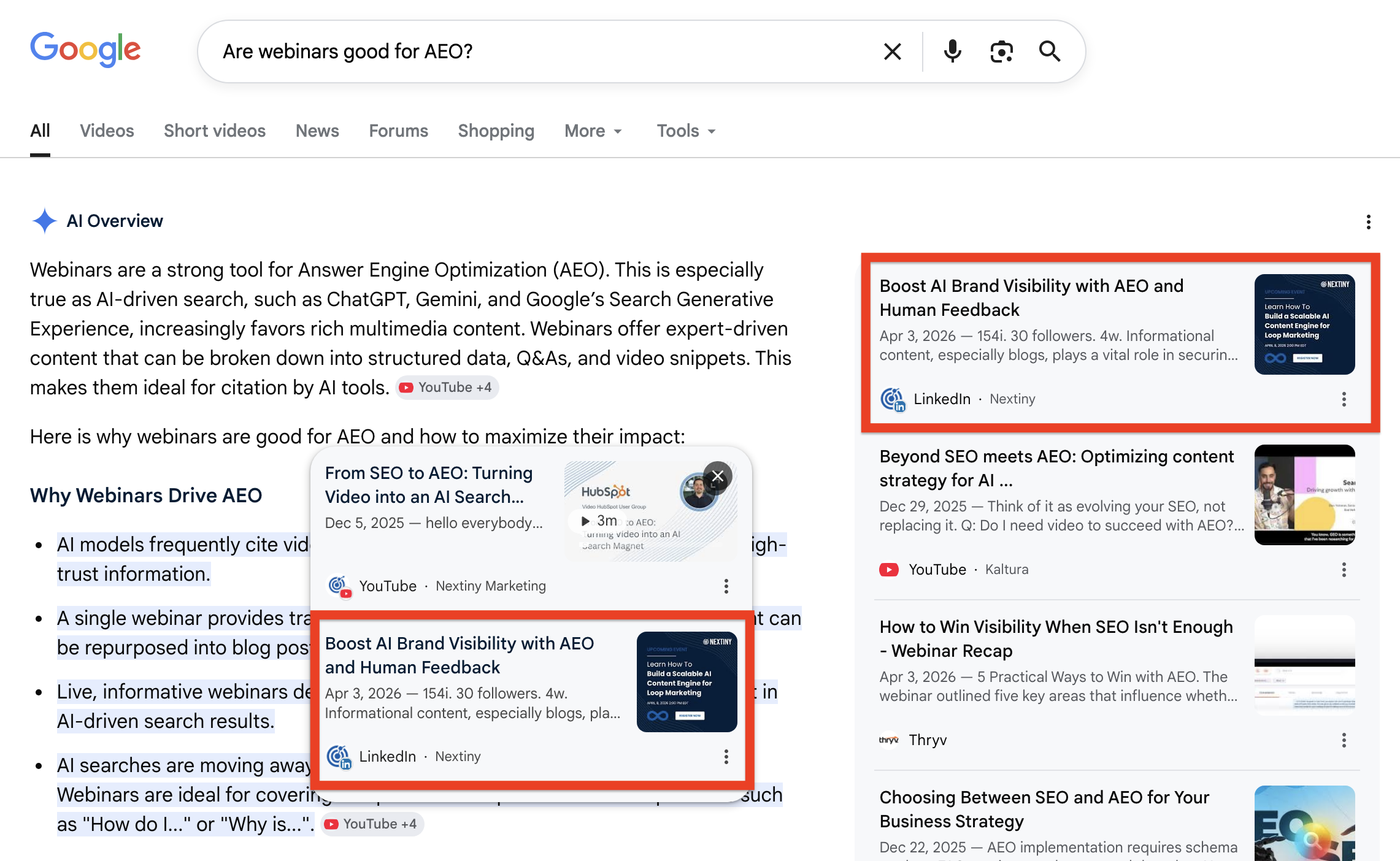Screen dimensions: 1400x861
Task: Click the AI Overview sparkle icon
Action: pos(44,220)
